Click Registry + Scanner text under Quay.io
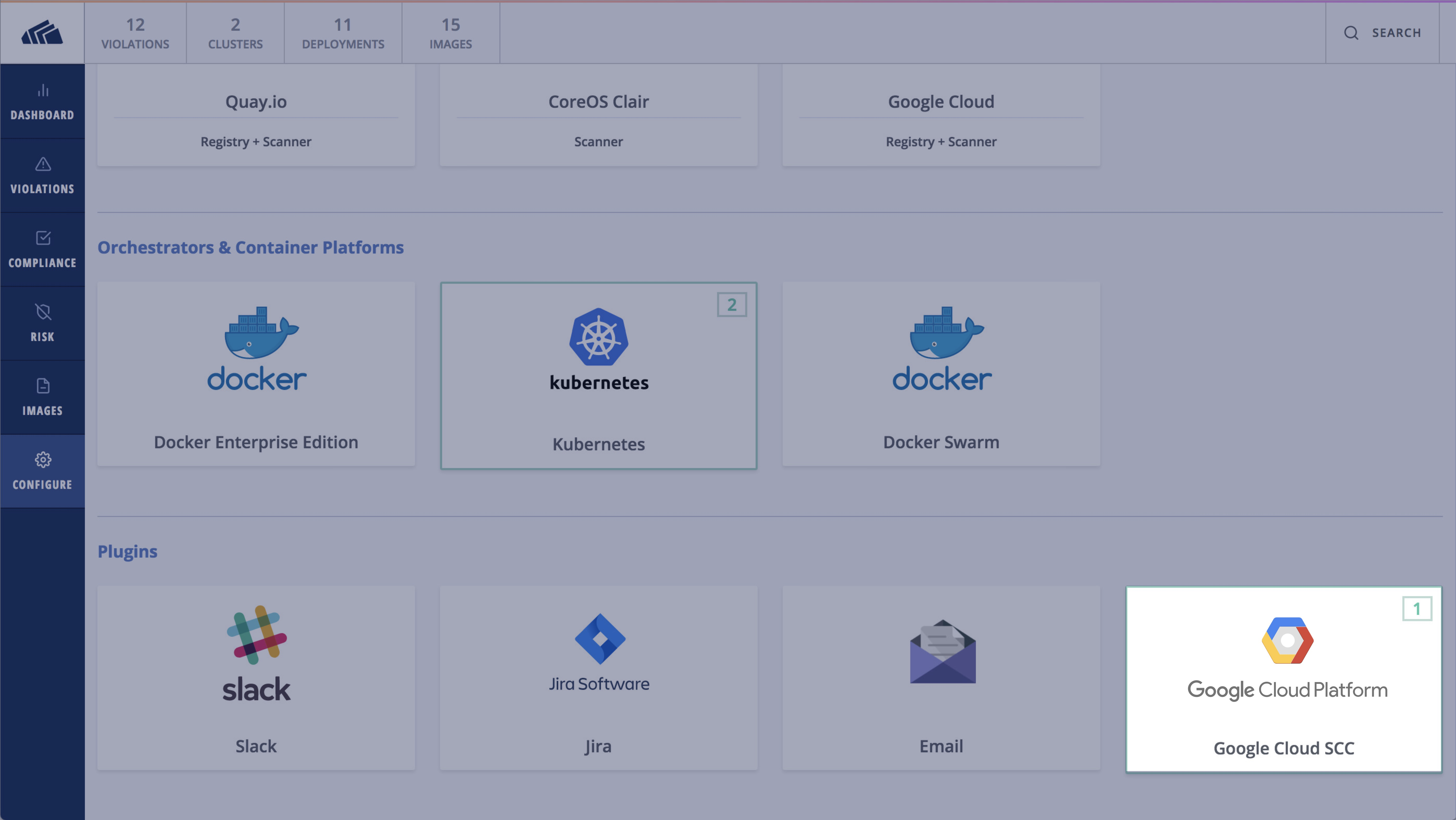 [256, 141]
